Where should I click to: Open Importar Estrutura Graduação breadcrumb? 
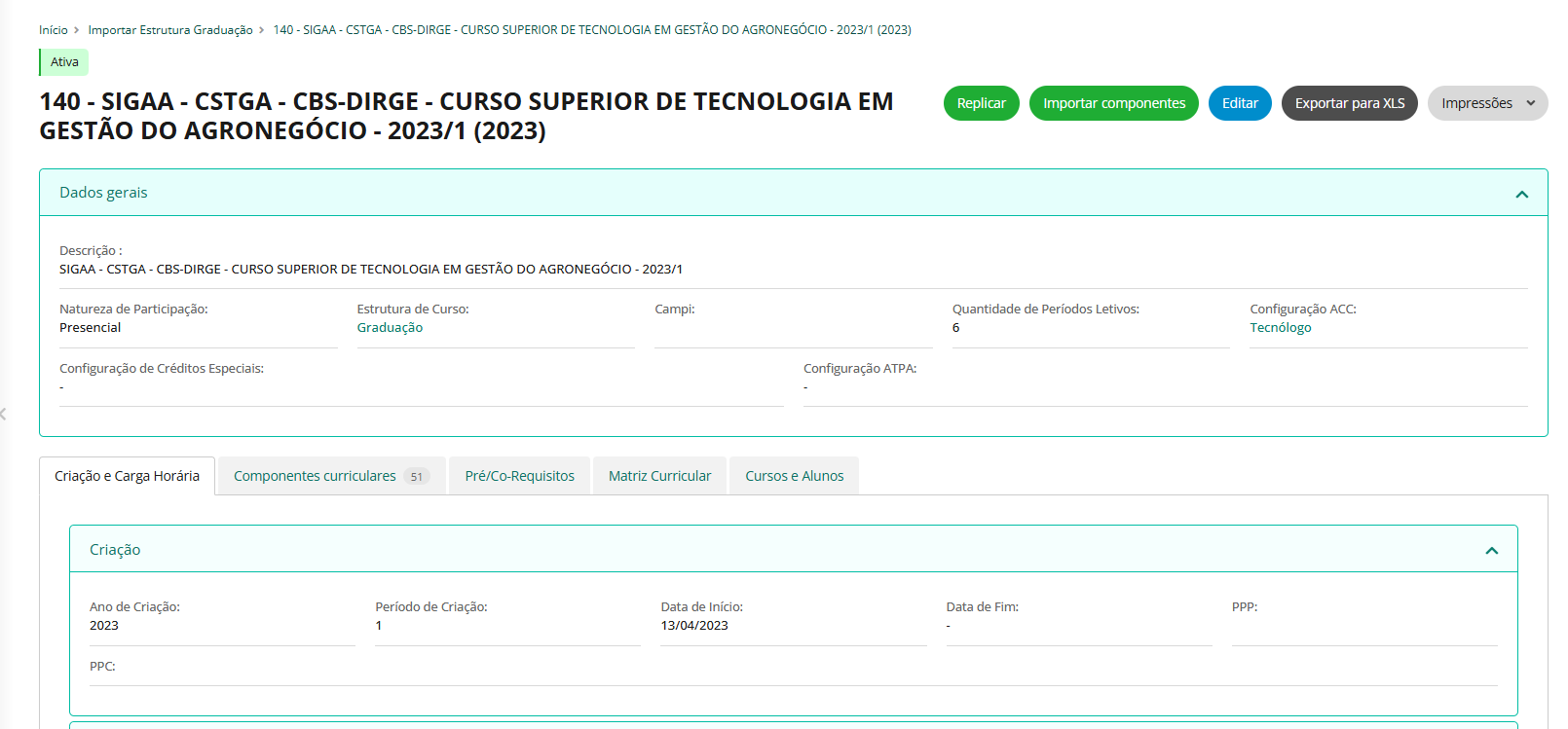(x=170, y=30)
